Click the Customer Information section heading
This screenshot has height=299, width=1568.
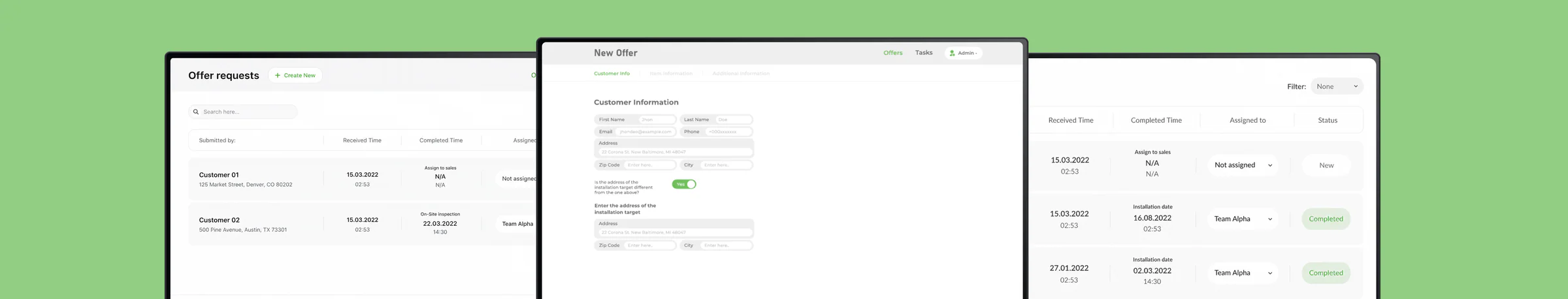pos(636,102)
